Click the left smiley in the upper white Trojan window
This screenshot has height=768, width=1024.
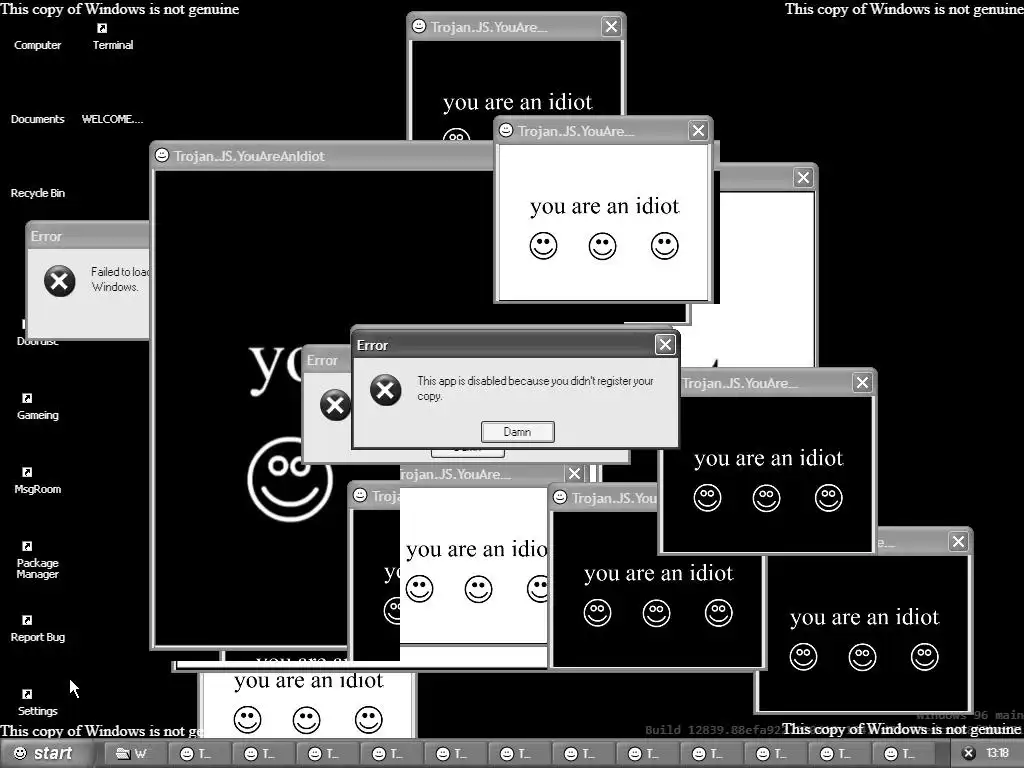point(543,246)
